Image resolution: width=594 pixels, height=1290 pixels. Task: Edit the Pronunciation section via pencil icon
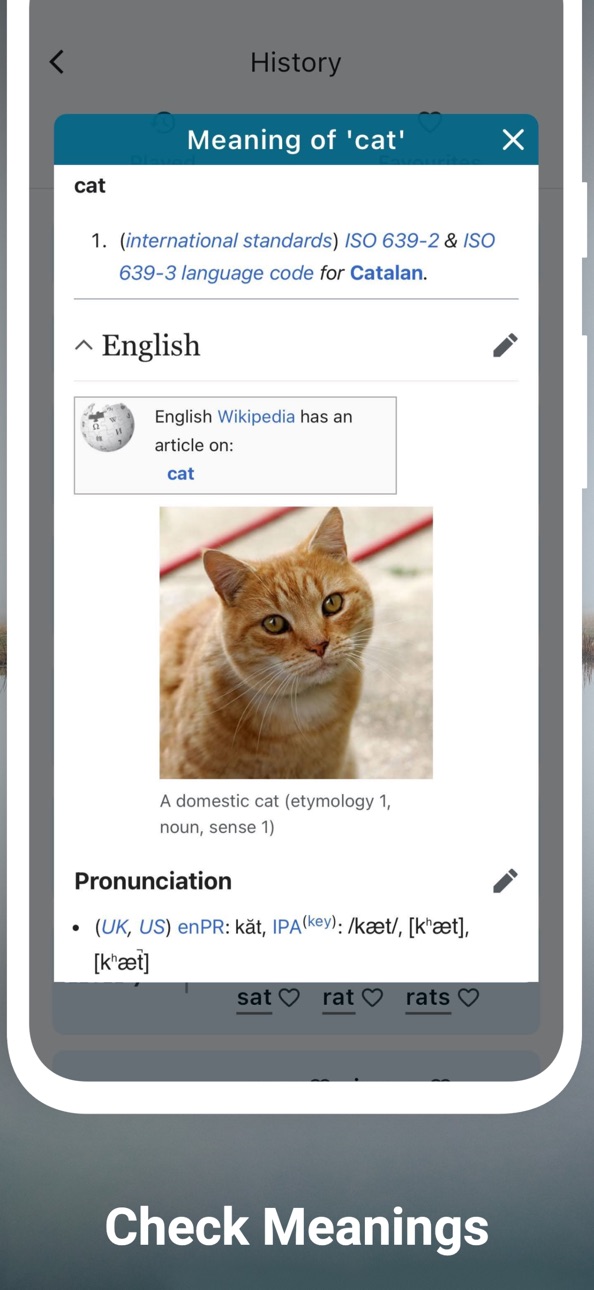tap(505, 880)
